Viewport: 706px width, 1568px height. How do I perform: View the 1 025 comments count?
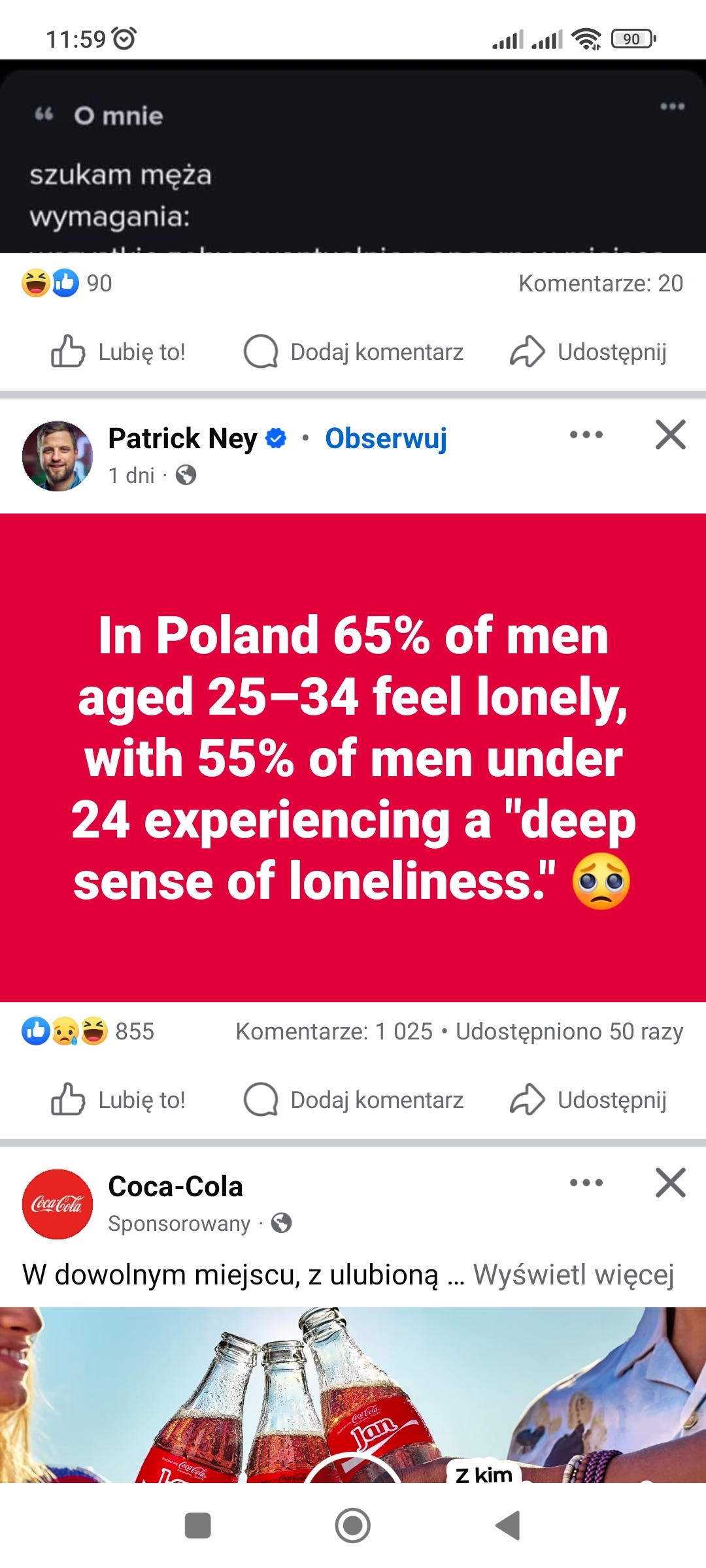(335, 1032)
